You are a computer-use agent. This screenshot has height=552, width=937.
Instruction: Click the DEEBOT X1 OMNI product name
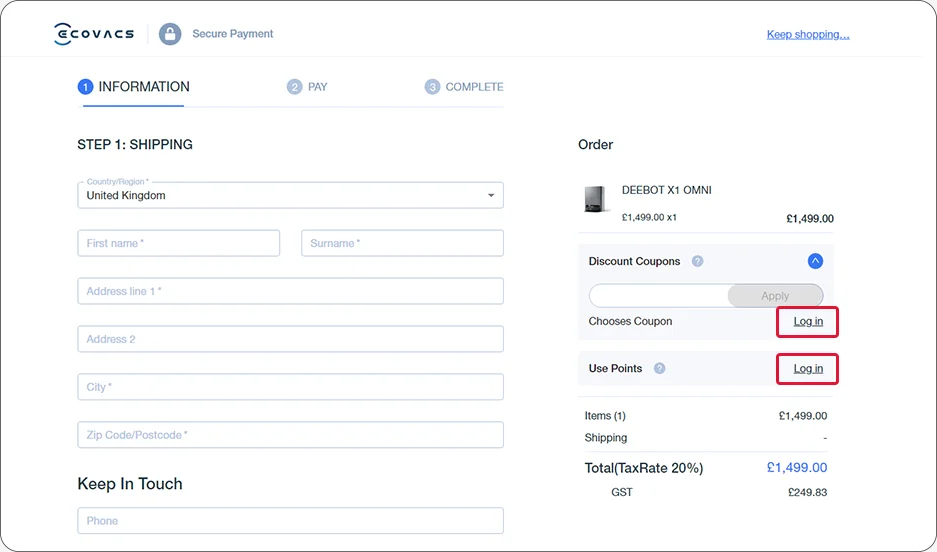(666, 190)
